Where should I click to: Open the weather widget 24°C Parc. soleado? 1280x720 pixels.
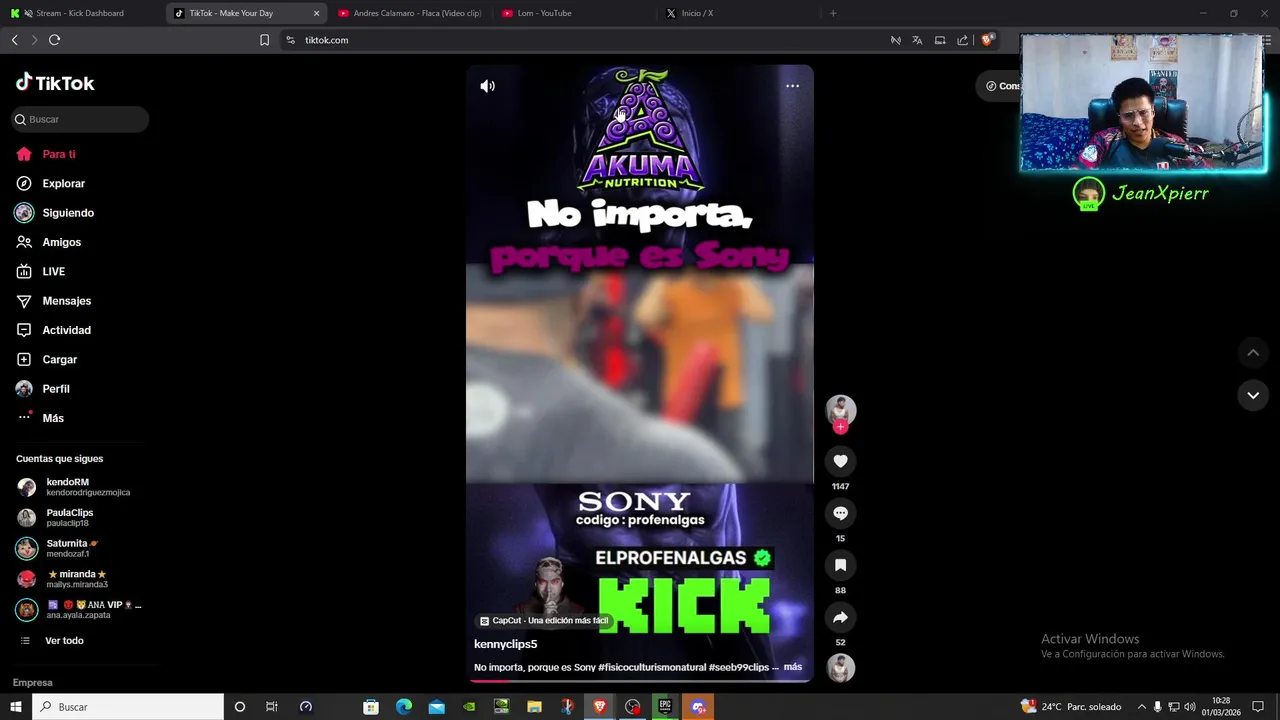(1071, 707)
